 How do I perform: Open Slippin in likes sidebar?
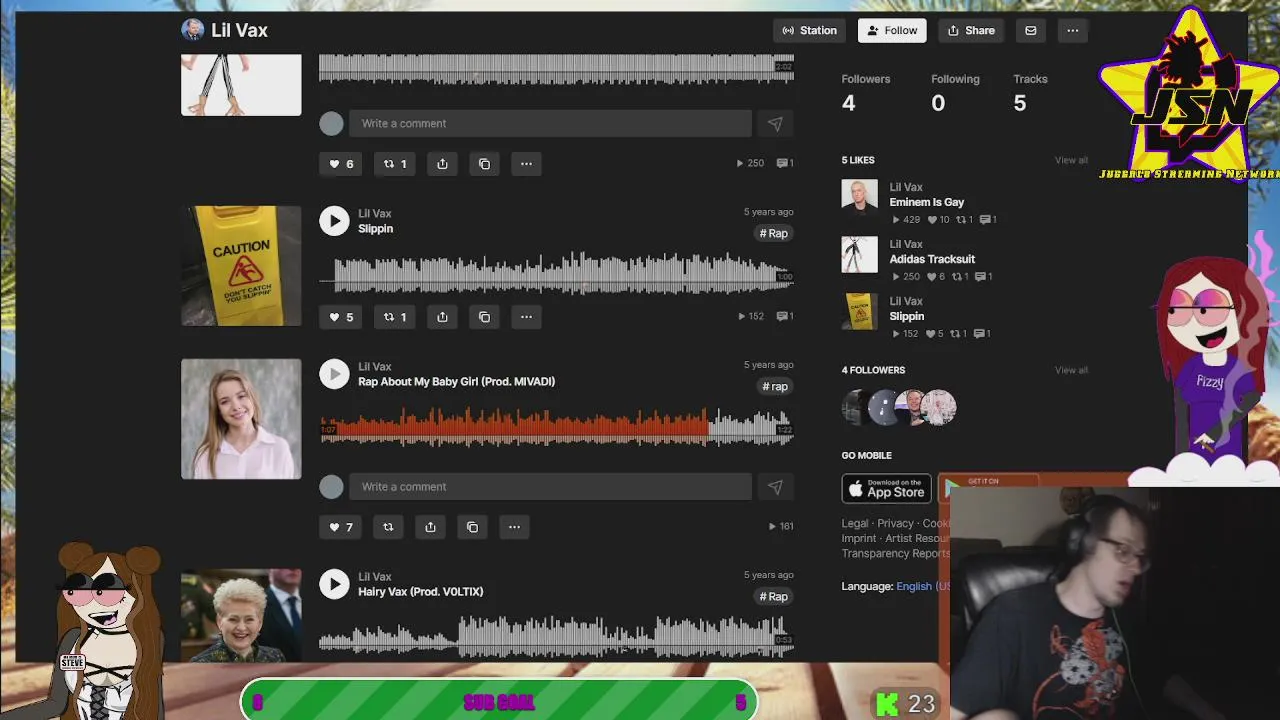point(907,316)
